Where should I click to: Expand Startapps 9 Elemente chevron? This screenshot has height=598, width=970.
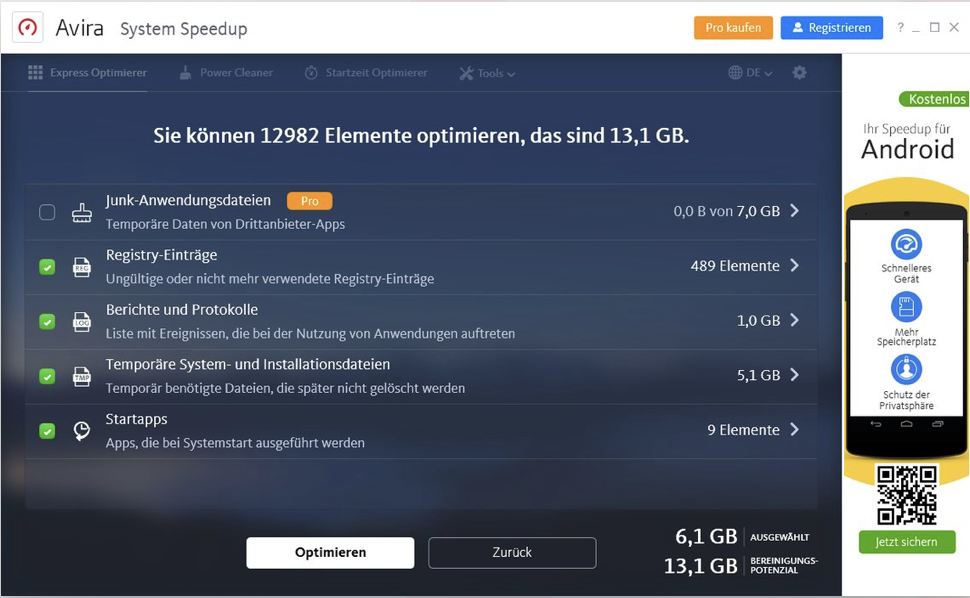coord(795,429)
